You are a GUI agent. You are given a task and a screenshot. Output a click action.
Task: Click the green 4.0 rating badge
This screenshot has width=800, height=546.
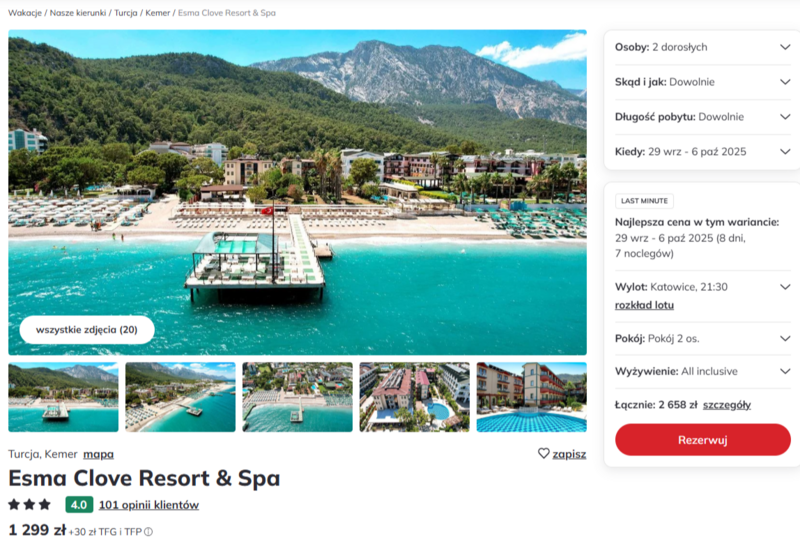click(79, 505)
